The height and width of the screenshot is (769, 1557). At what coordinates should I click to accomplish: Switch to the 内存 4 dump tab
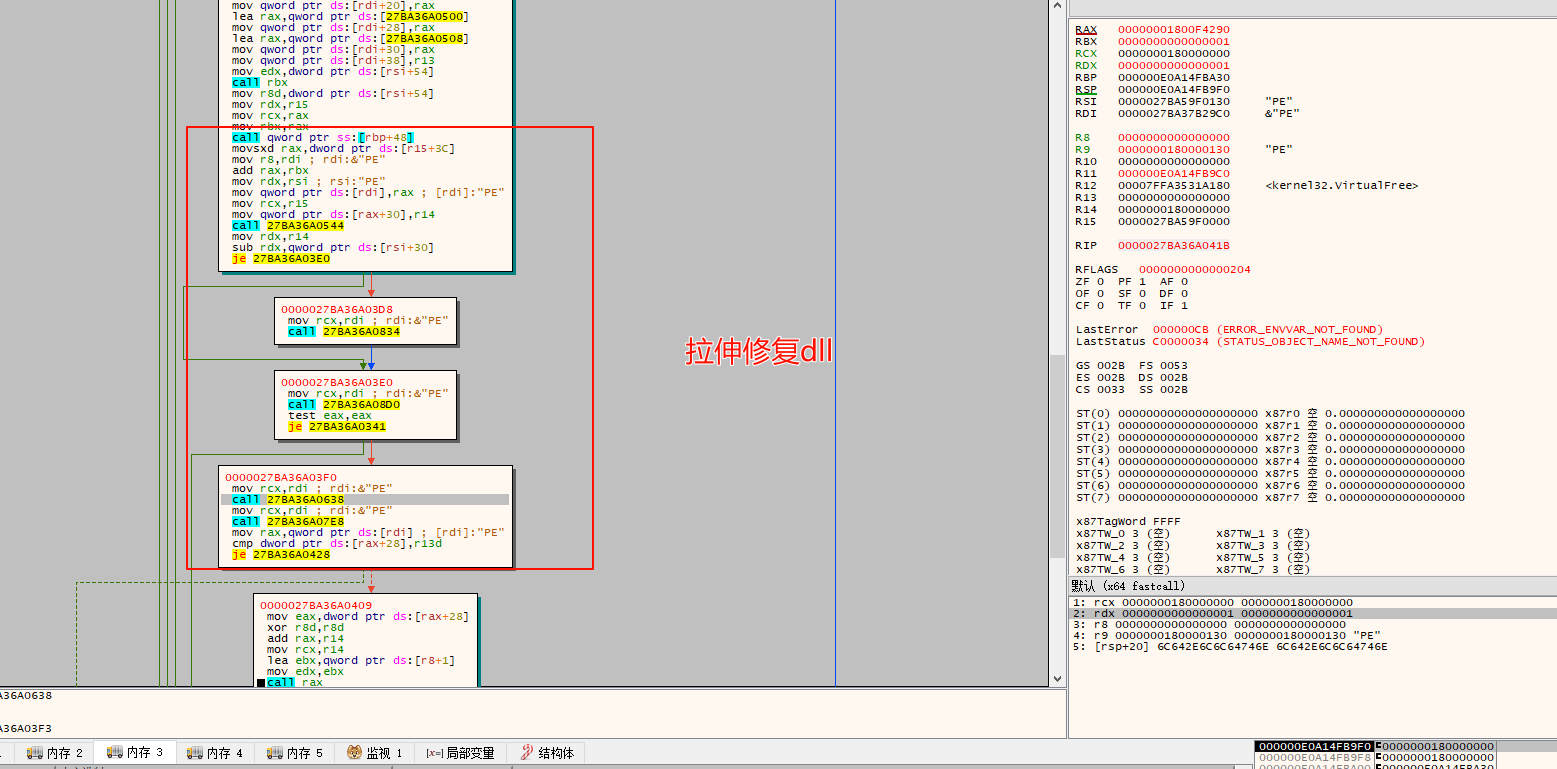click(215, 753)
